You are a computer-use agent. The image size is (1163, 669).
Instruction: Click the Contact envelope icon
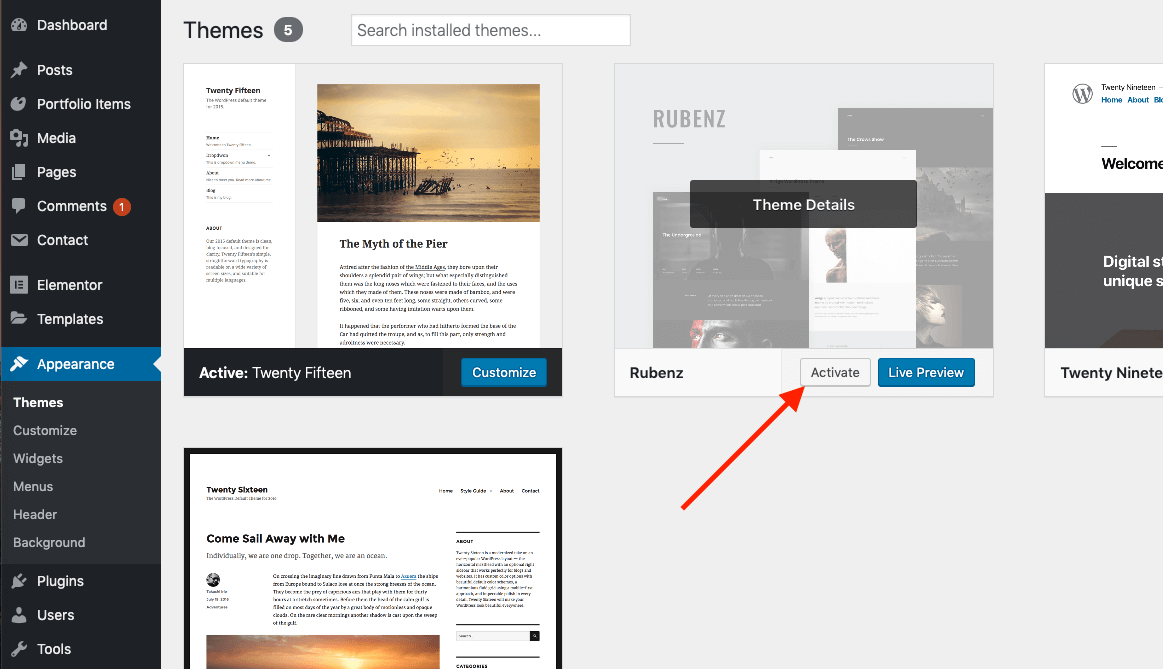coord(19,240)
